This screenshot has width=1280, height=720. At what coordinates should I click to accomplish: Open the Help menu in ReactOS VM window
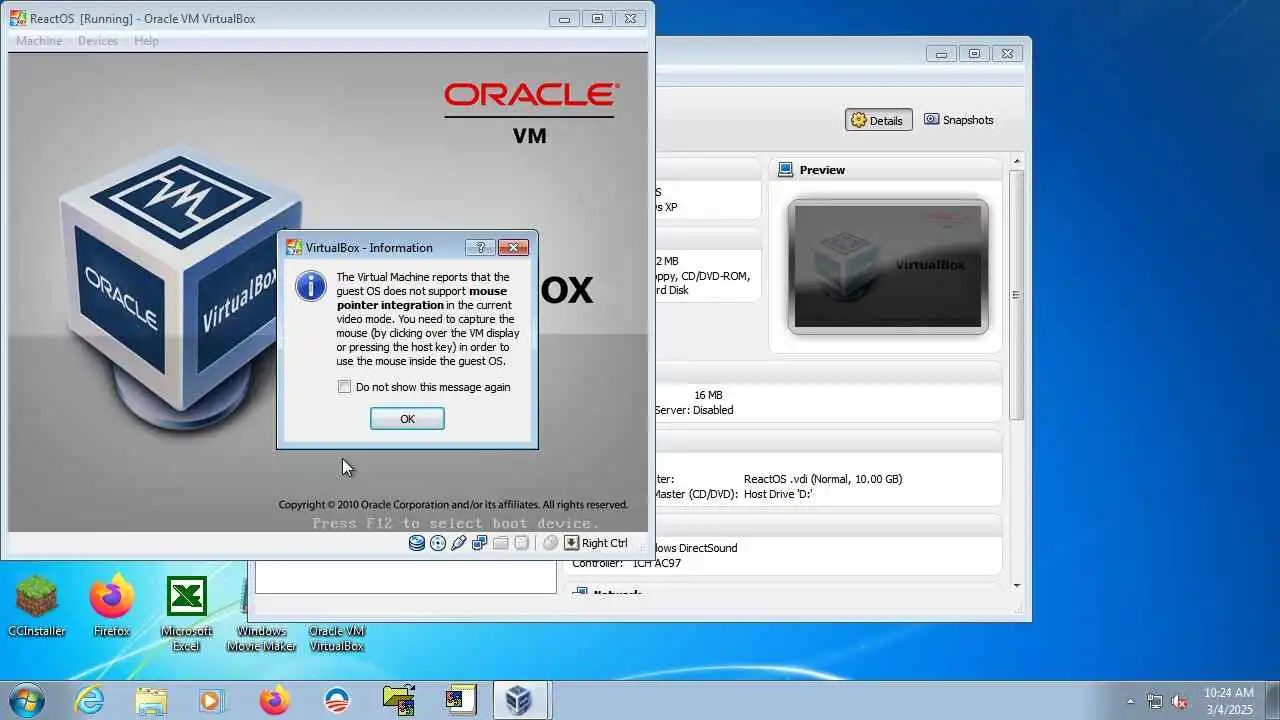click(146, 41)
